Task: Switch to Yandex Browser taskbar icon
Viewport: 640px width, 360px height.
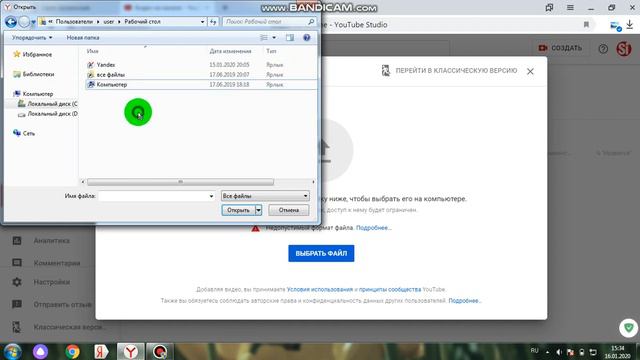Action: pyautogui.click(x=131, y=352)
